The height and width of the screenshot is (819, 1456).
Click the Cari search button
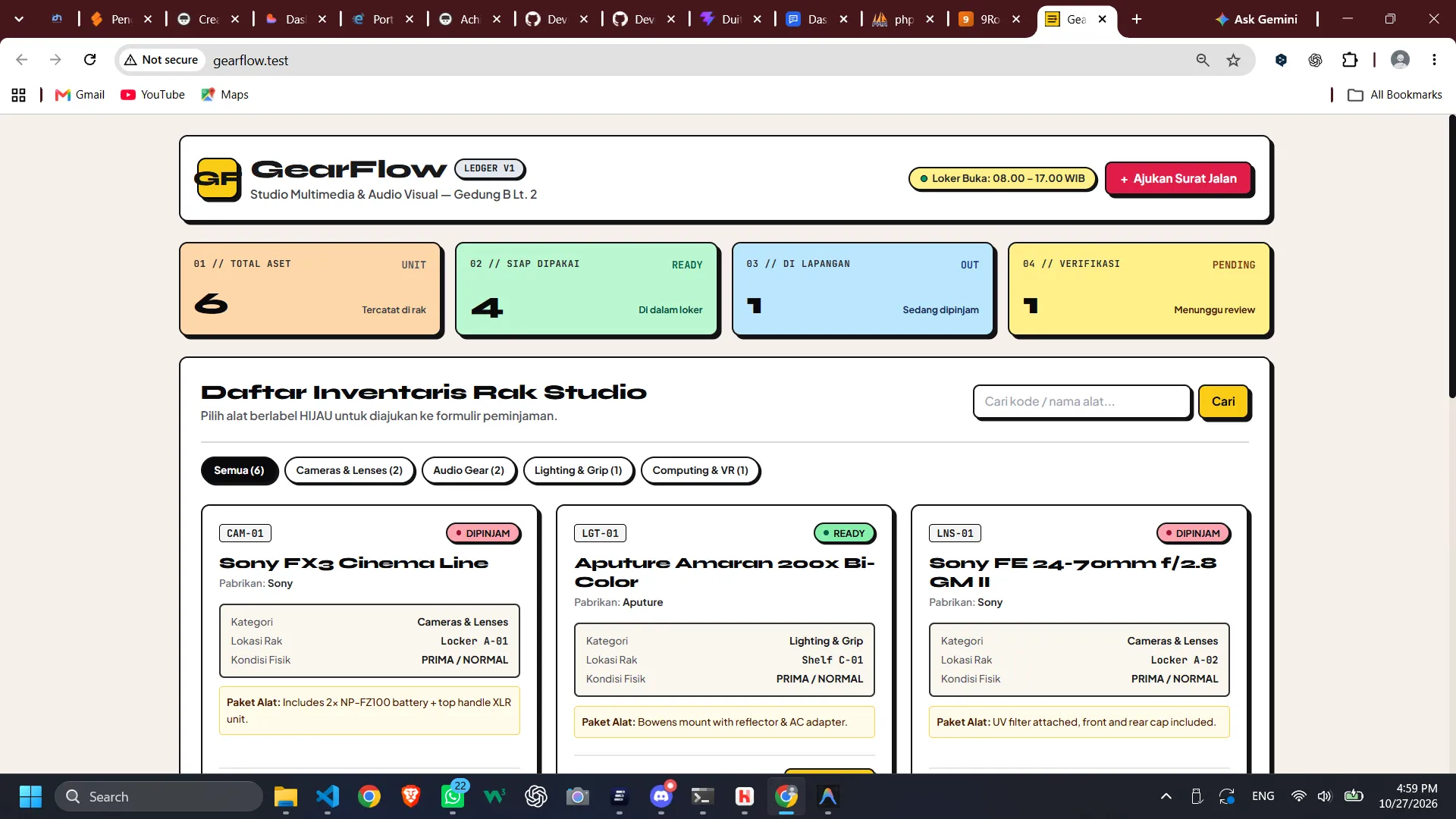(1223, 402)
